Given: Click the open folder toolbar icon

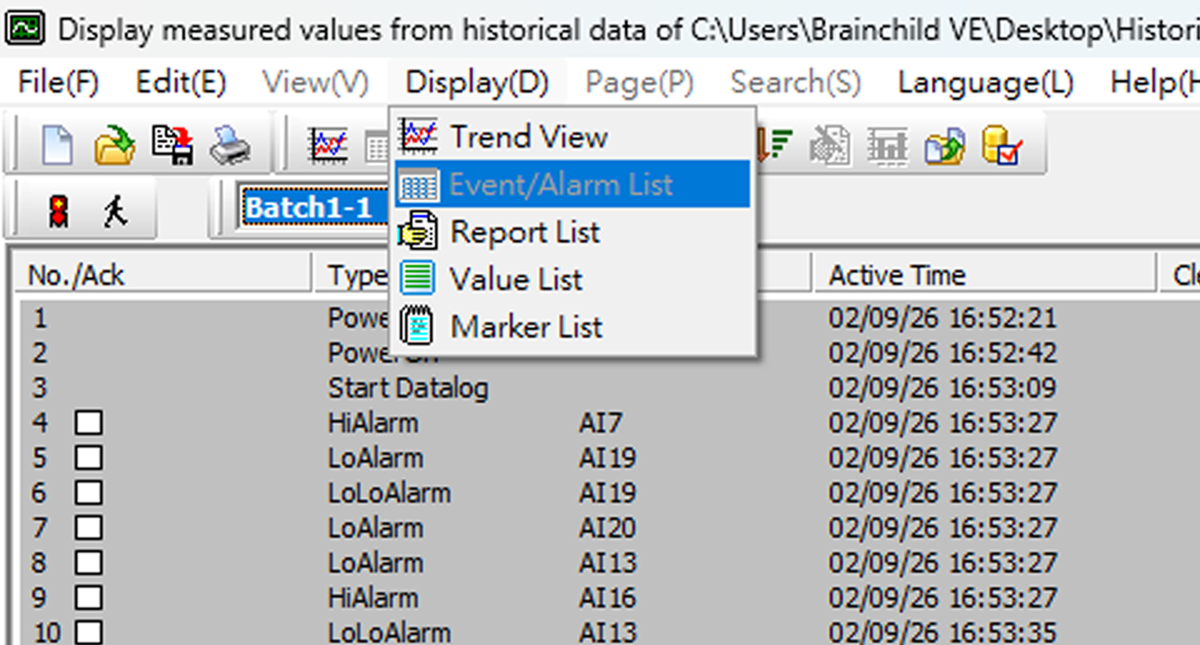Looking at the screenshot, I should [x=114, y=148].
